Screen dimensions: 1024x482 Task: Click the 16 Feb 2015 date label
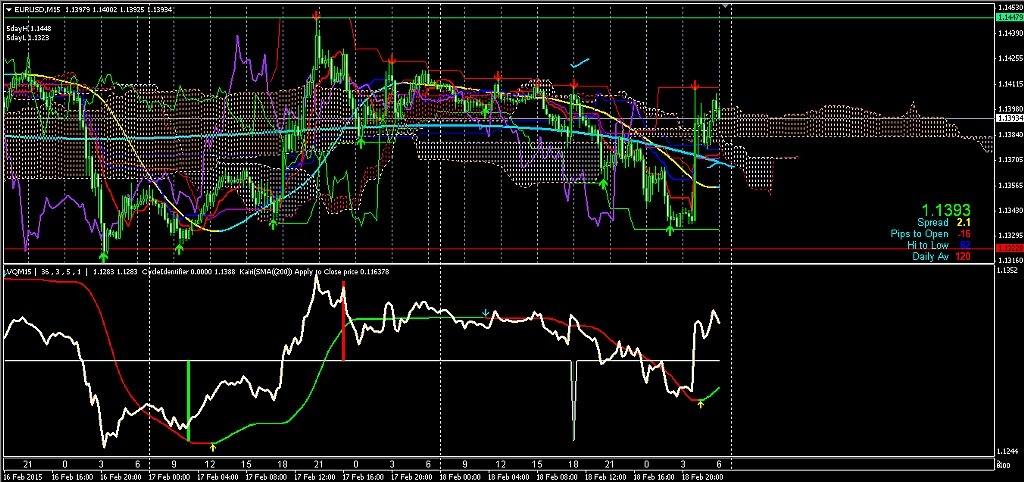24,477
